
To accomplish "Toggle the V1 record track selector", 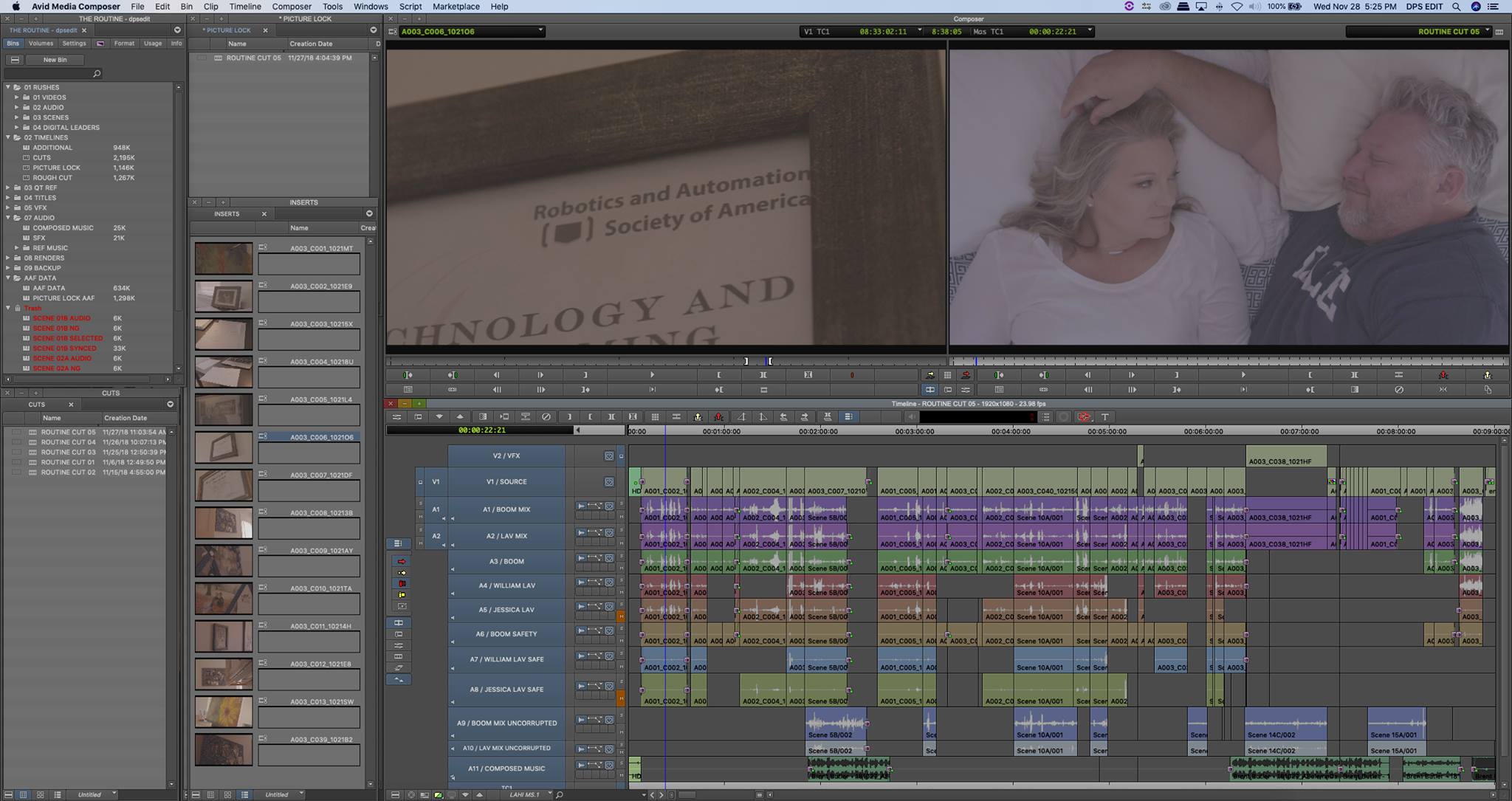I will click(506, 482).
